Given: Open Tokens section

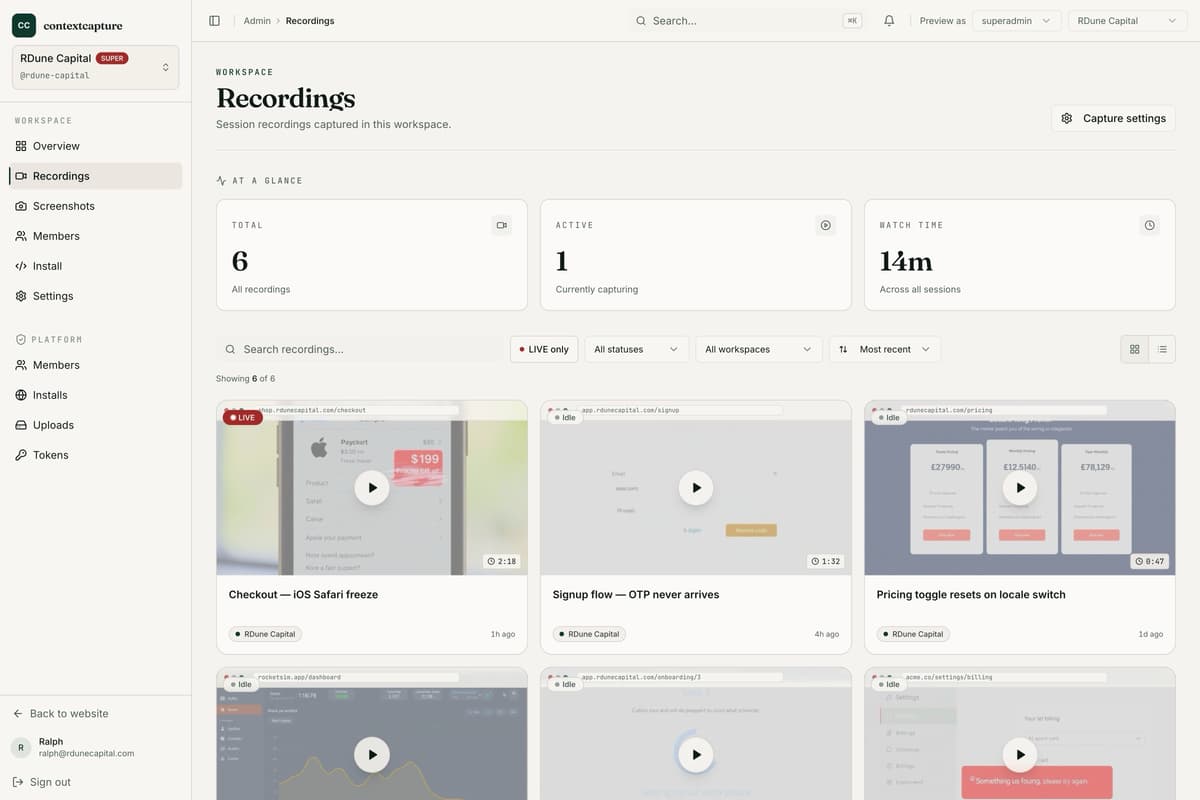Looking at the screenshot, I should (x=96, y=455).
